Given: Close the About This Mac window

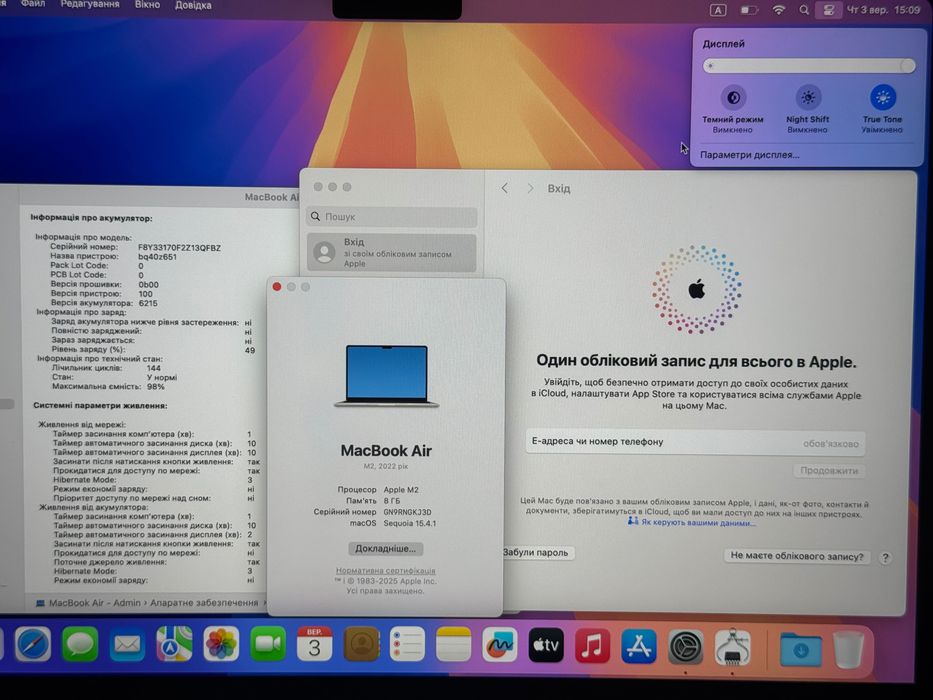Looking at the screenshot, I should tap(277, 287).
